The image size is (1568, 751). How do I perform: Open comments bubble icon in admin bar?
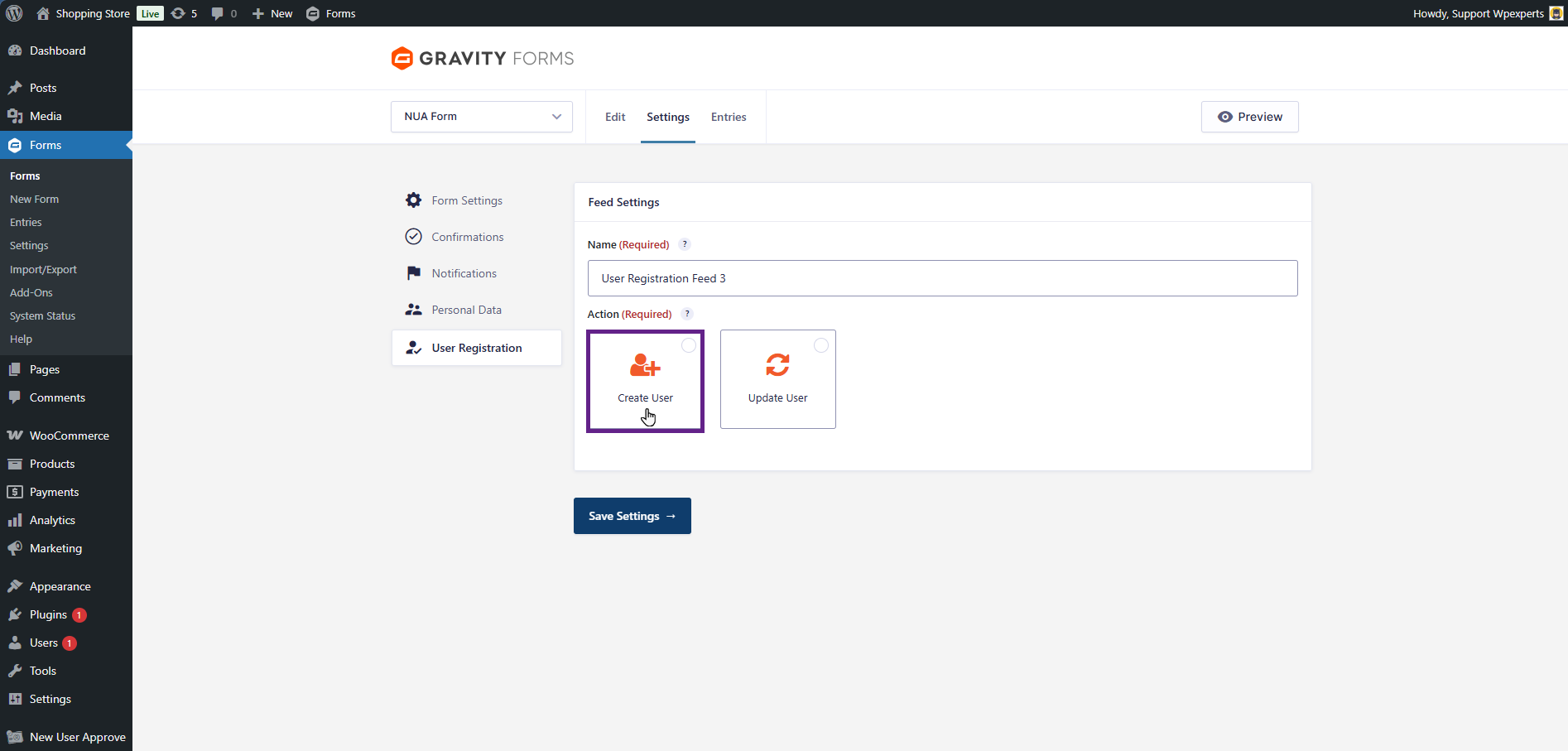tap(217, 13)
